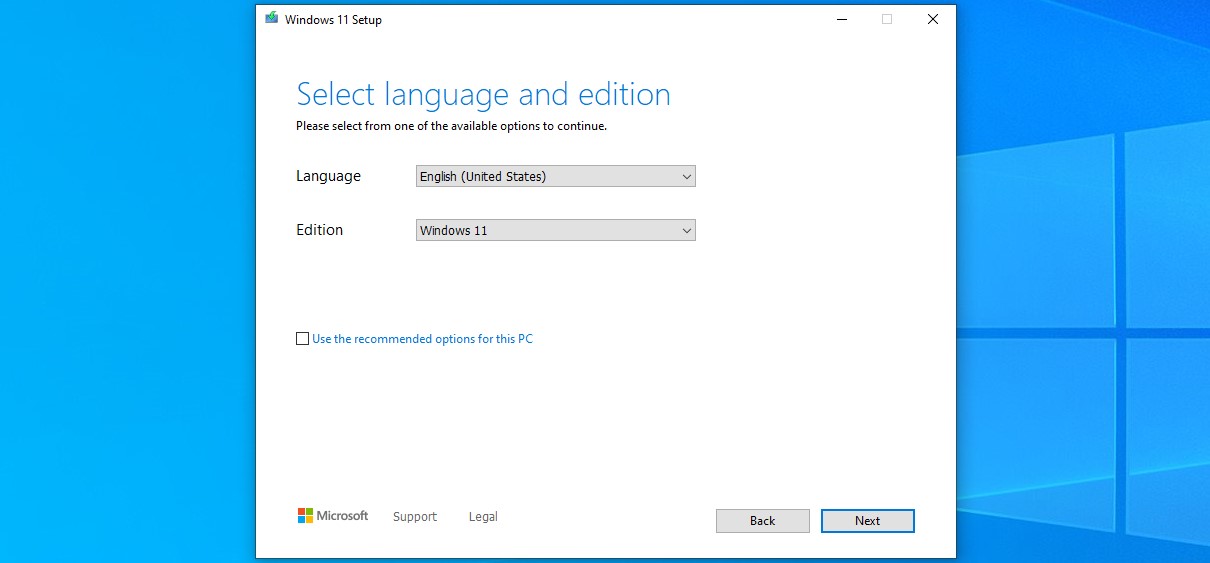Open the Support link
This screenshot has height=563, width=1210.
pos(415,517)
